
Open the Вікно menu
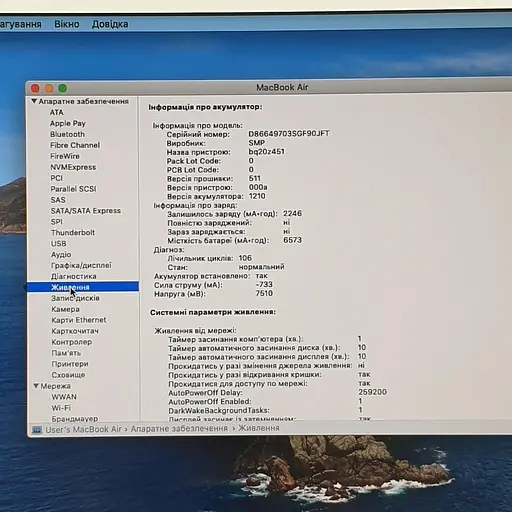click(x=67, y=24)
